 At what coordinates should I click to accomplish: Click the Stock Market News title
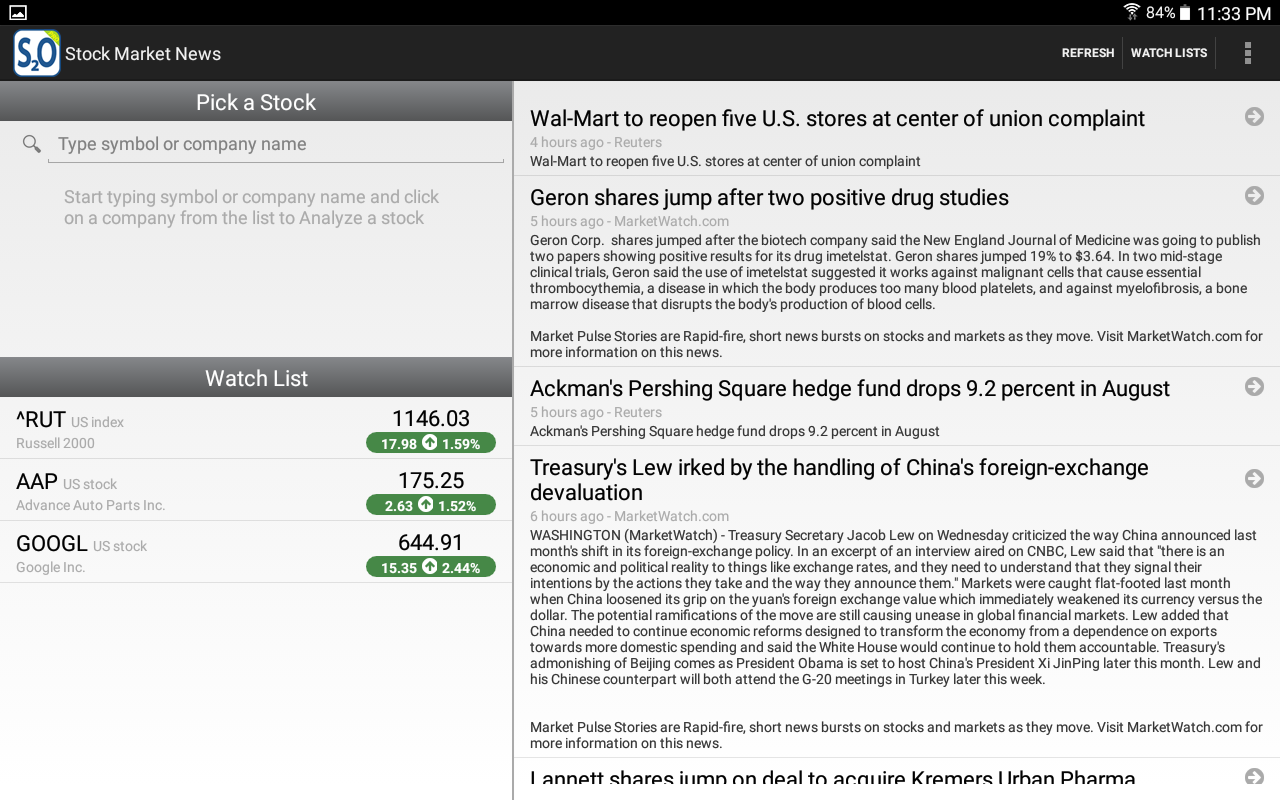(x=143, y=54)
